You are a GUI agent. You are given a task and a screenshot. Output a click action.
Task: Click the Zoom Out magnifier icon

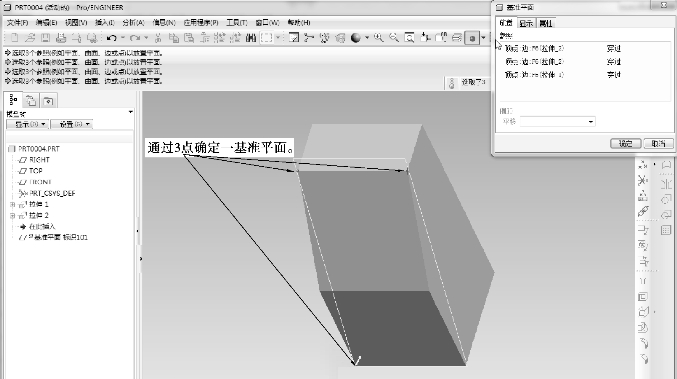394,38
